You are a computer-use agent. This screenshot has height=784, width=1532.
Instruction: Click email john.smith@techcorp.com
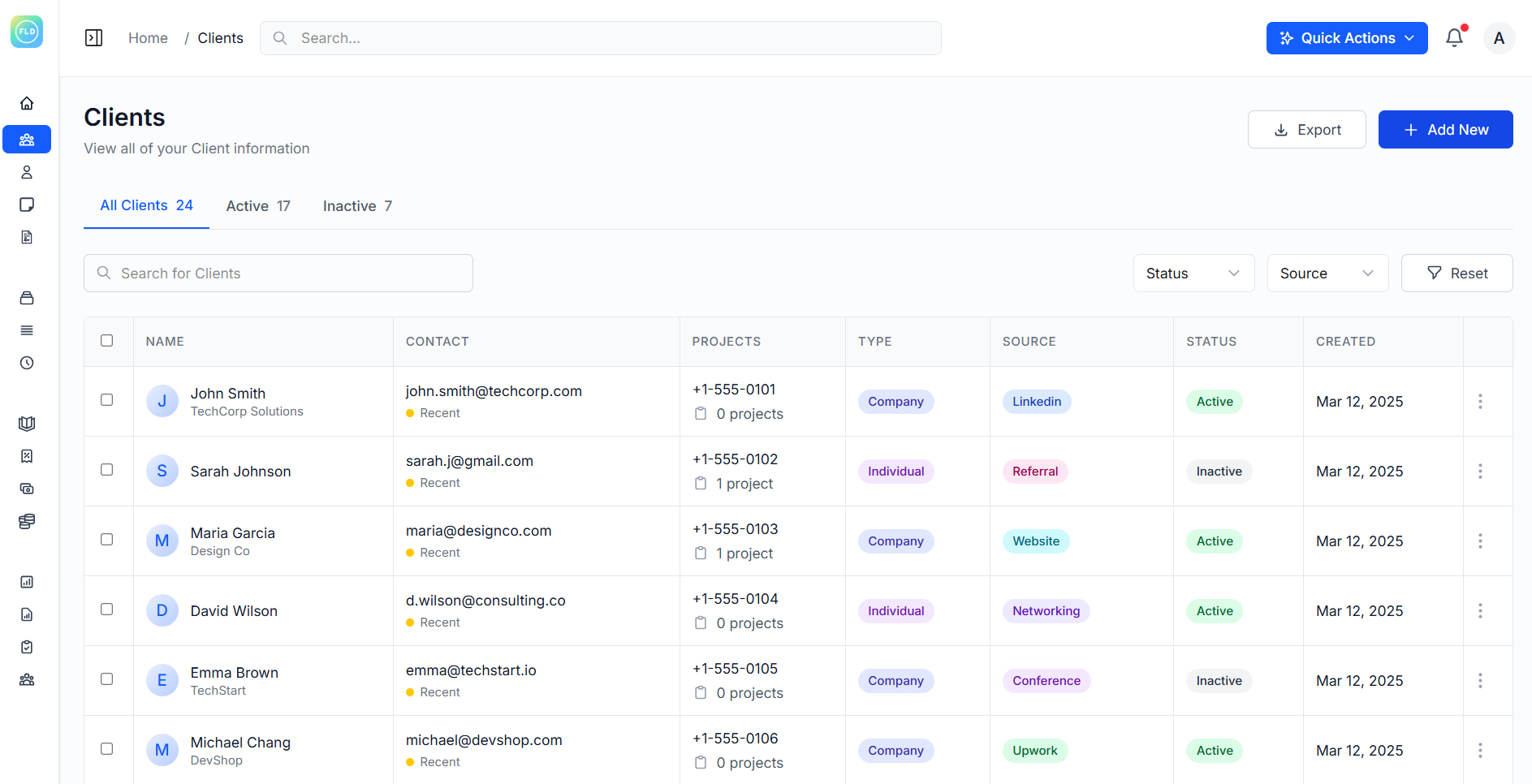coord(494,391)
